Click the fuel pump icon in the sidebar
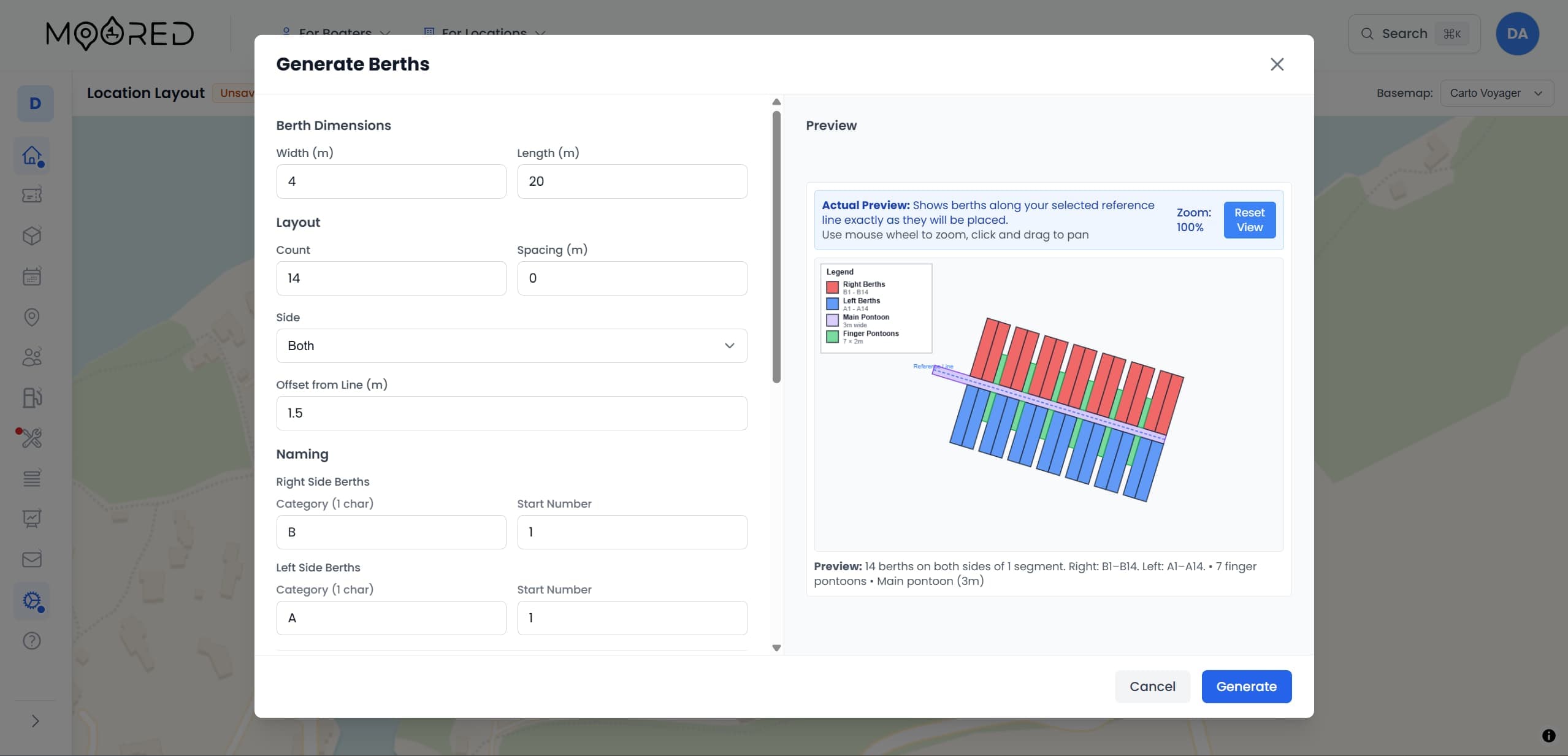 click(x=33, y=398)
